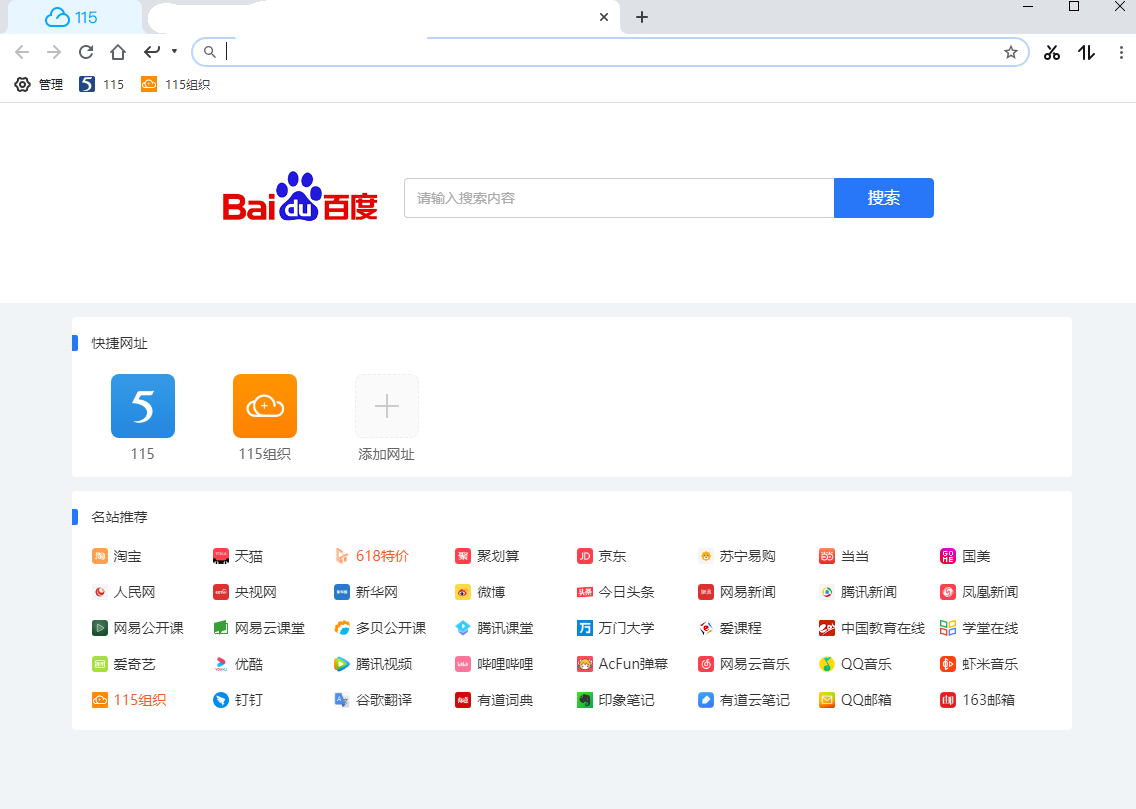Open the 腾讯视频 link
Image resolution: width=1136 pixels, height=809 pixels.
pos(373,664)
